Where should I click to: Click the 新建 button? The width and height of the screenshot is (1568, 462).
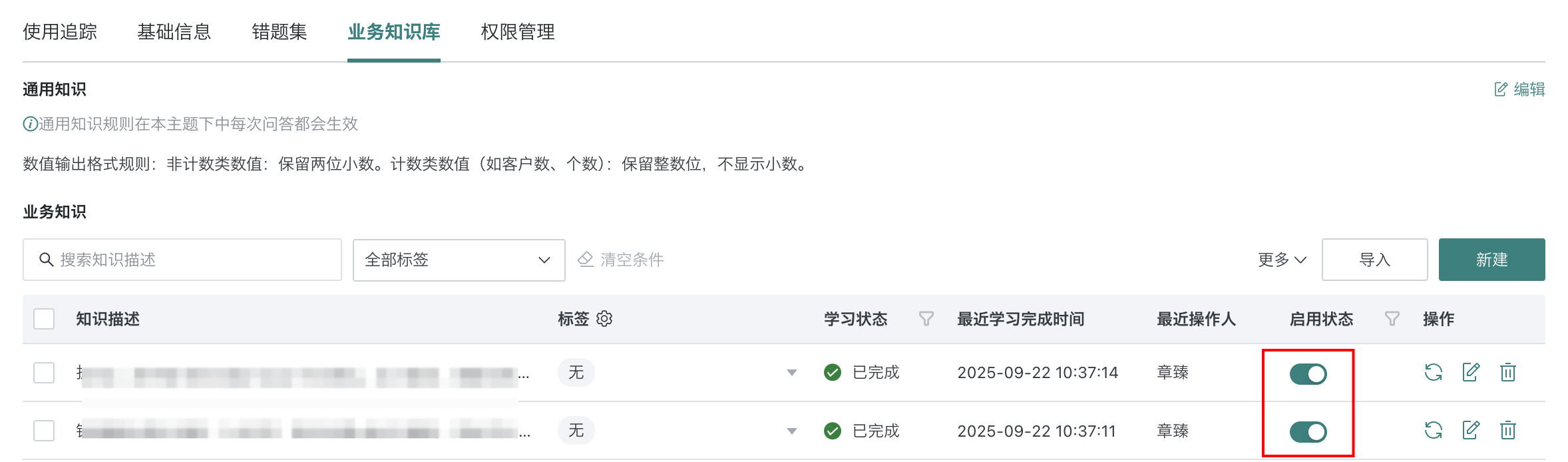[x=1491, y=260]
